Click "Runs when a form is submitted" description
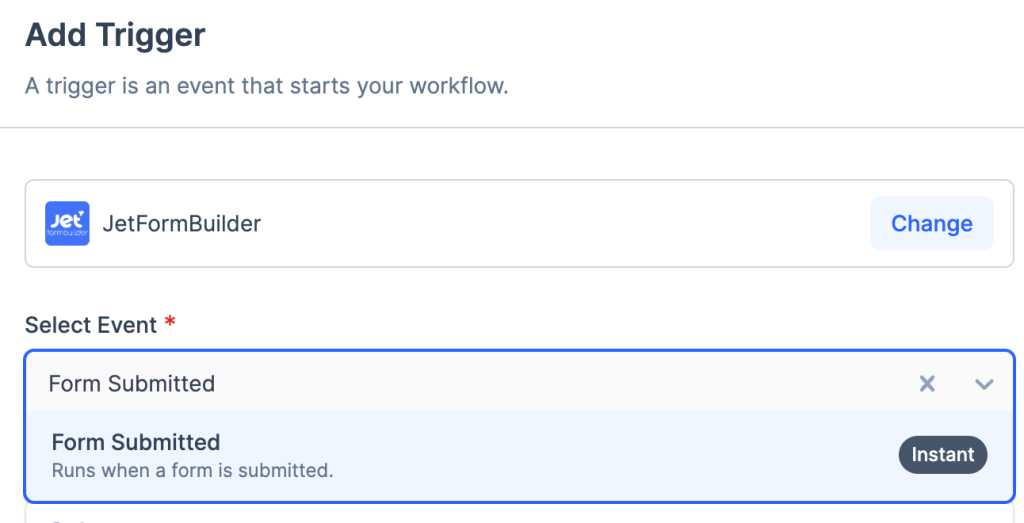Viewport: 1024px width, 523px height. 192,469
